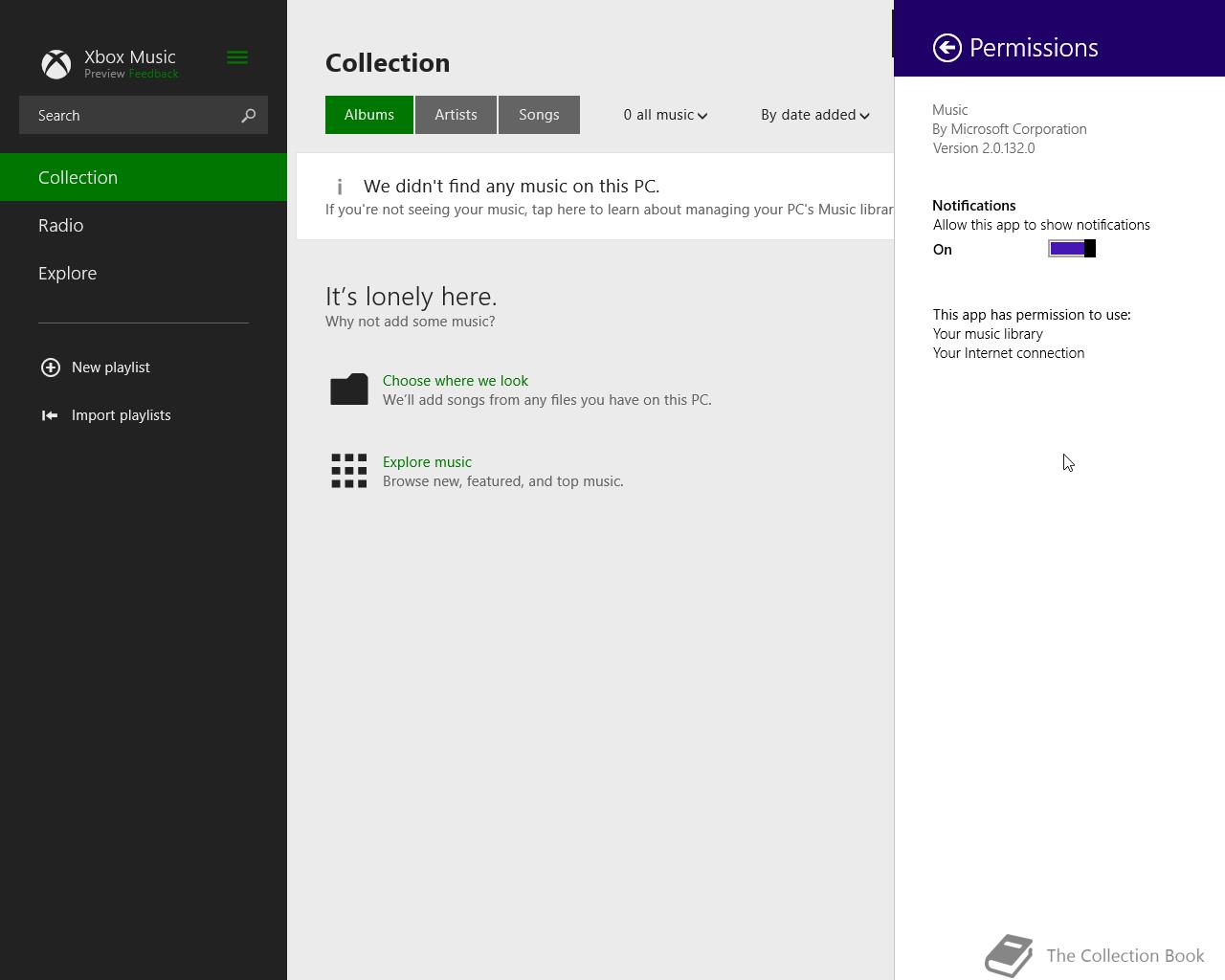Click the We didn't find any music notice
The height and width of the screenshot is (980, 1225).
[595, 196]
